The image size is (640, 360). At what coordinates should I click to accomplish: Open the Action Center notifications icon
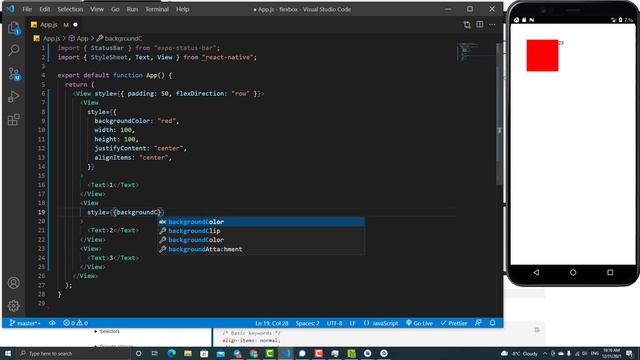[x=630, y=353]
